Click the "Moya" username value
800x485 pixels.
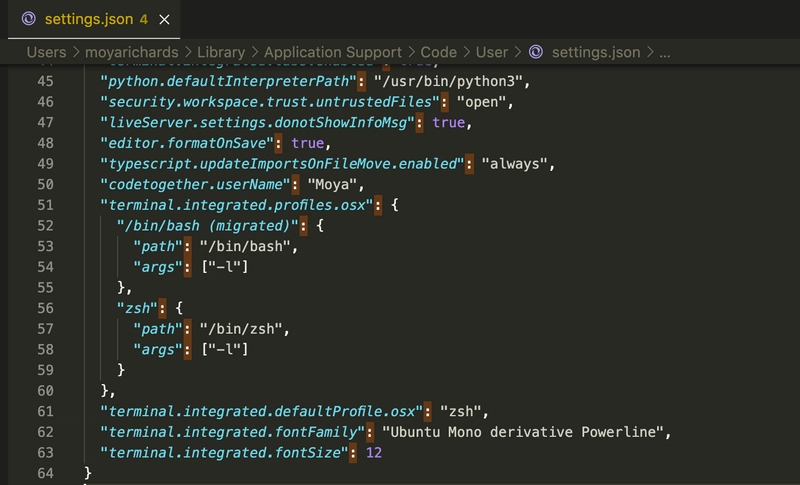(332, 184)
